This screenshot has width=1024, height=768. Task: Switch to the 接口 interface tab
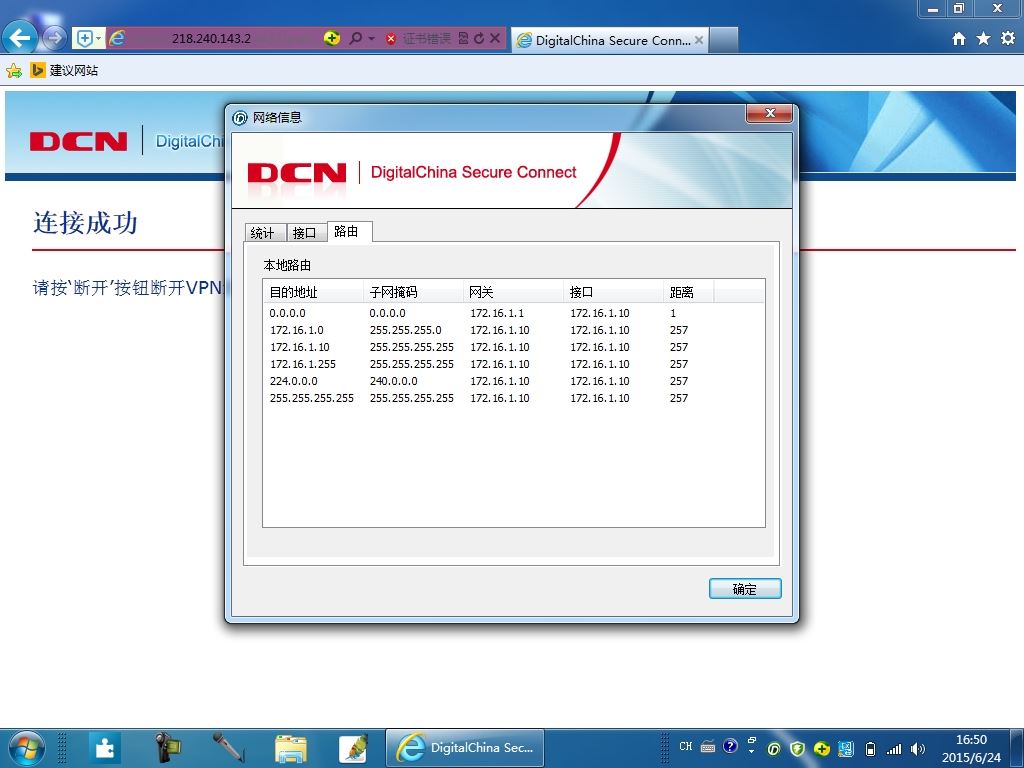pyautogui.click(x=304, y=232)
